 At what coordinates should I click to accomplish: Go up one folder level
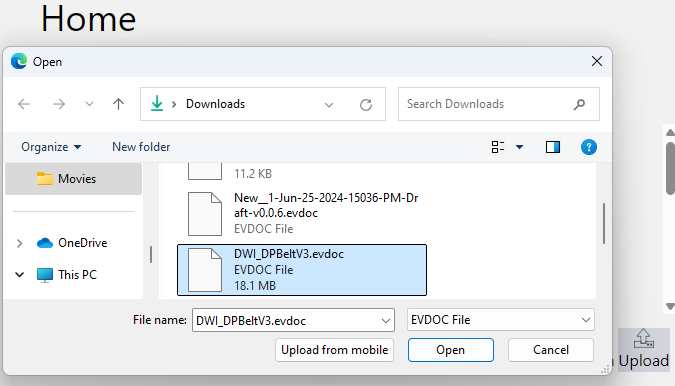pyautogui.click(x=118, y=104)
